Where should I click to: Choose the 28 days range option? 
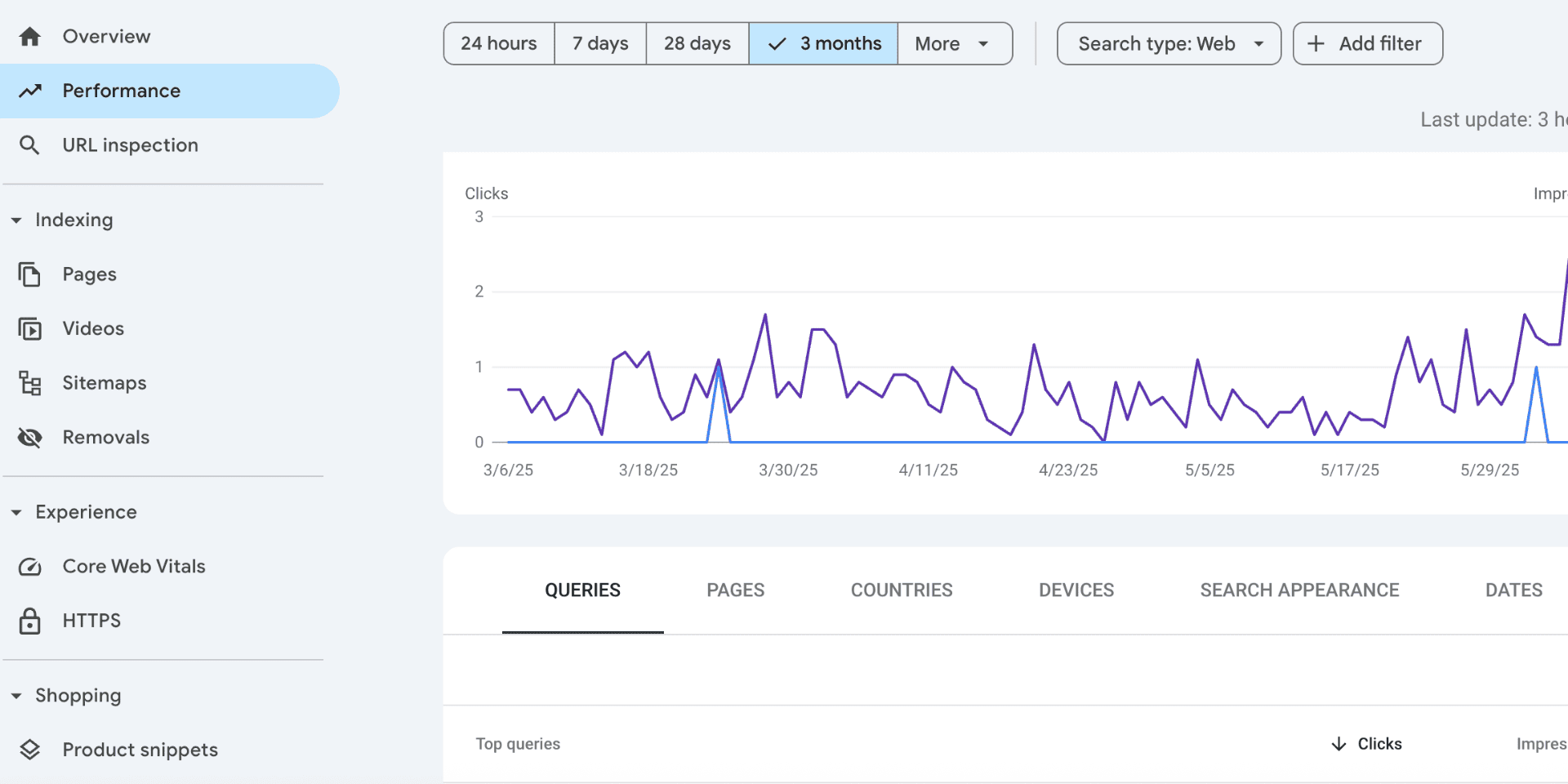697,44
